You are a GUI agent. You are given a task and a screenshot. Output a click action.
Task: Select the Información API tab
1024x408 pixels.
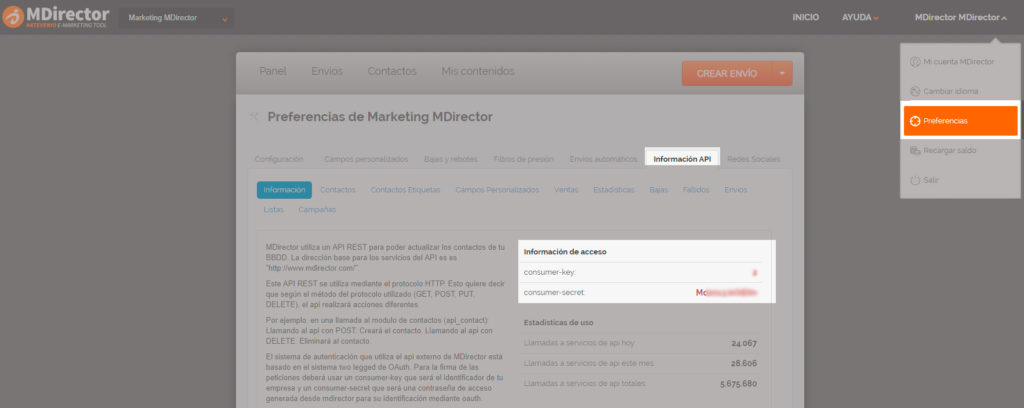(x=682, y=159)
